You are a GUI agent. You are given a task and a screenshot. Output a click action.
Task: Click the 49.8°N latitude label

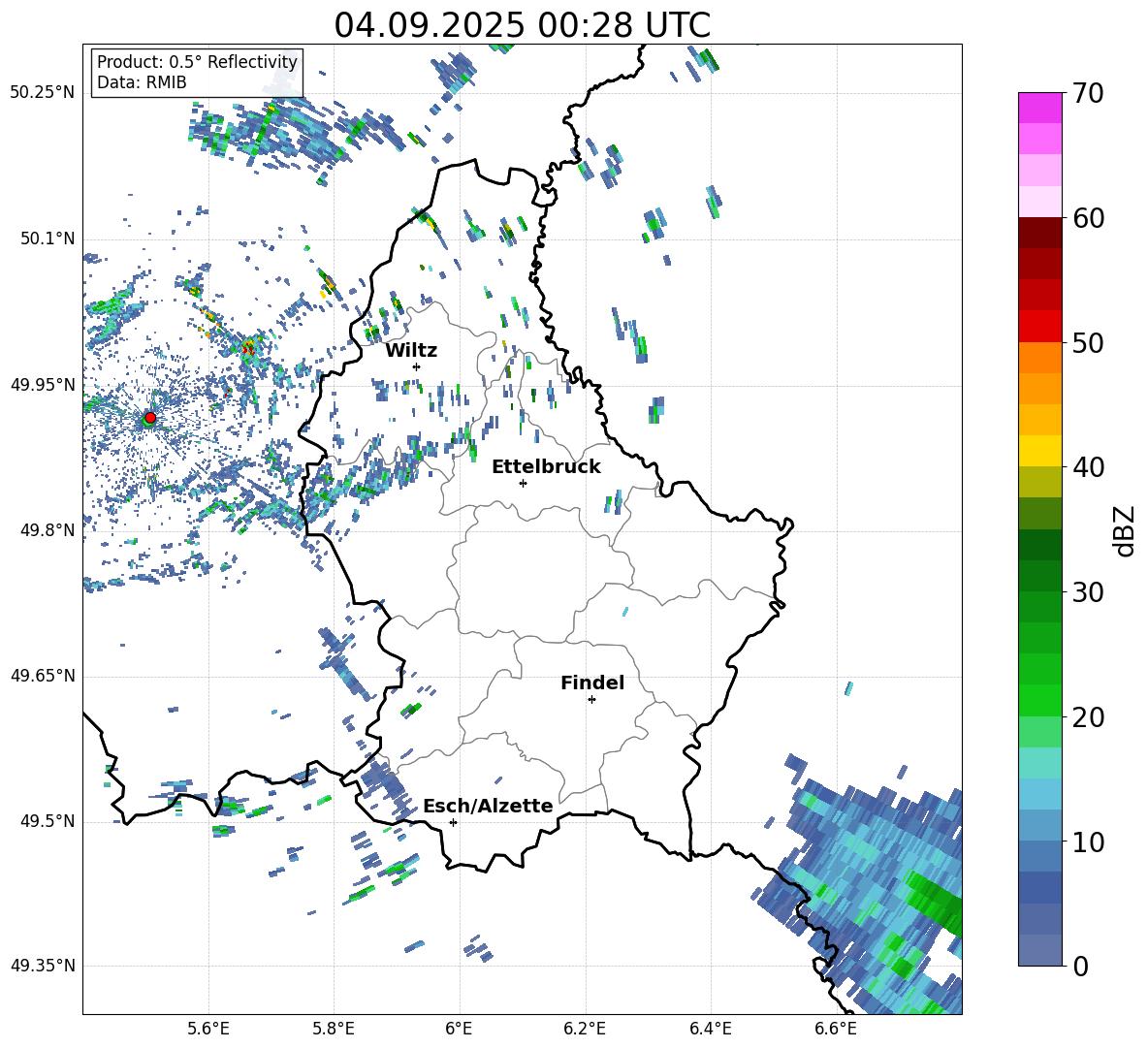(47, 530)
